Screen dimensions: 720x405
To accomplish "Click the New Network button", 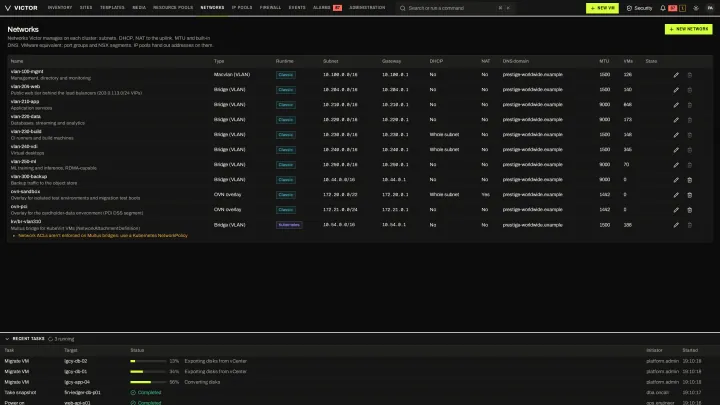I will [688, 29].
